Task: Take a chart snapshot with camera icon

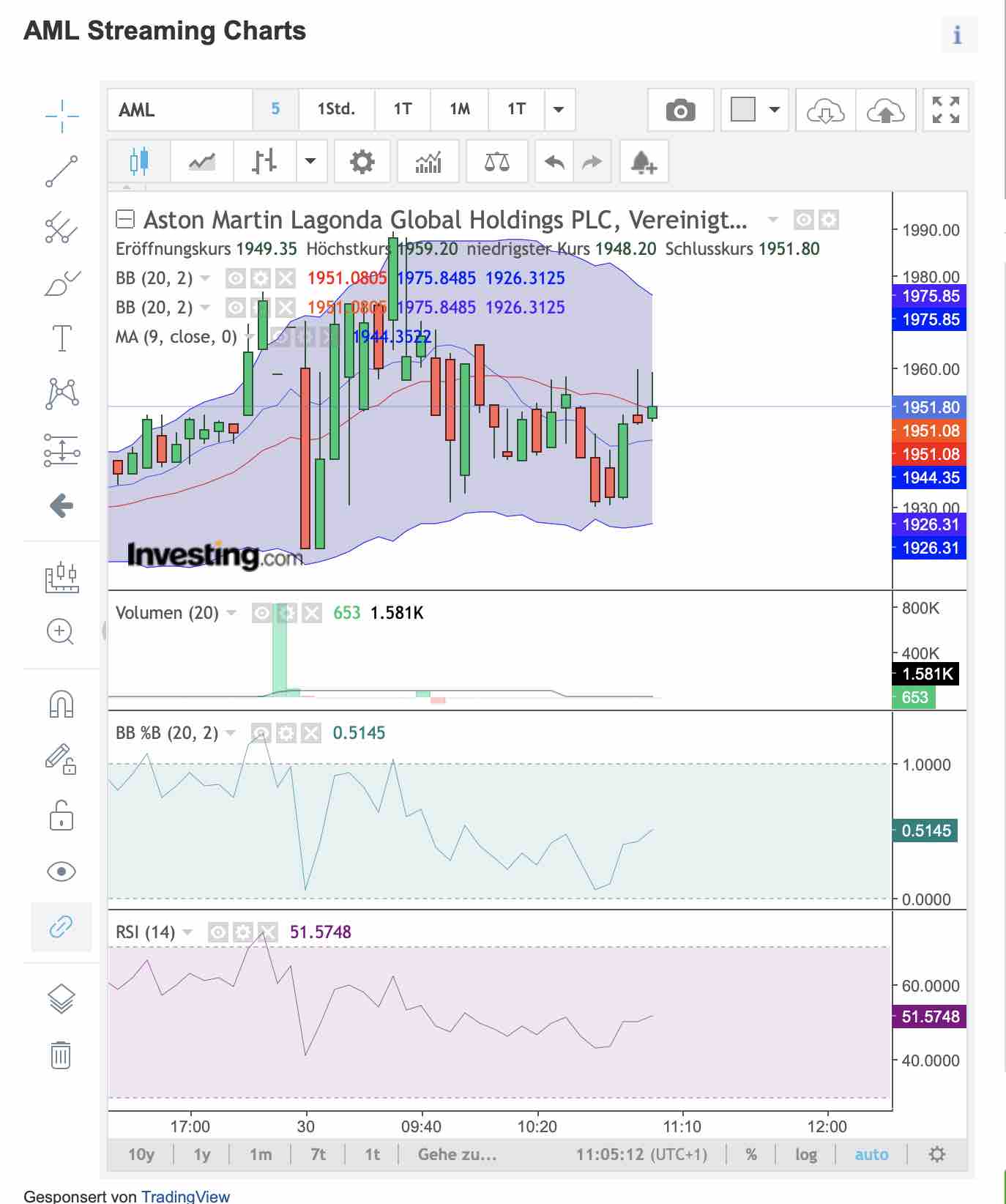Action: pyautogui.click(x=680, y=111)
